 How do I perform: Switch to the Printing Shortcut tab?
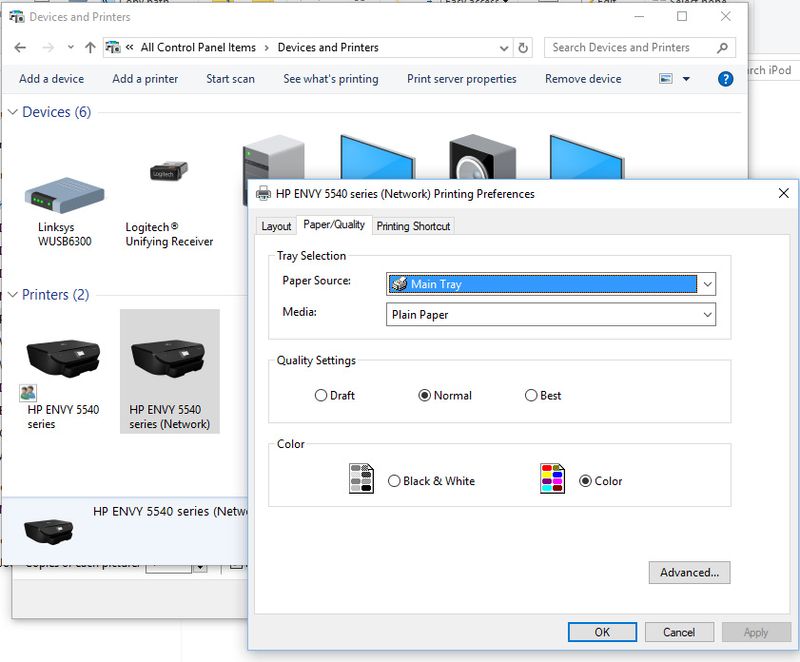pos(413,226)
